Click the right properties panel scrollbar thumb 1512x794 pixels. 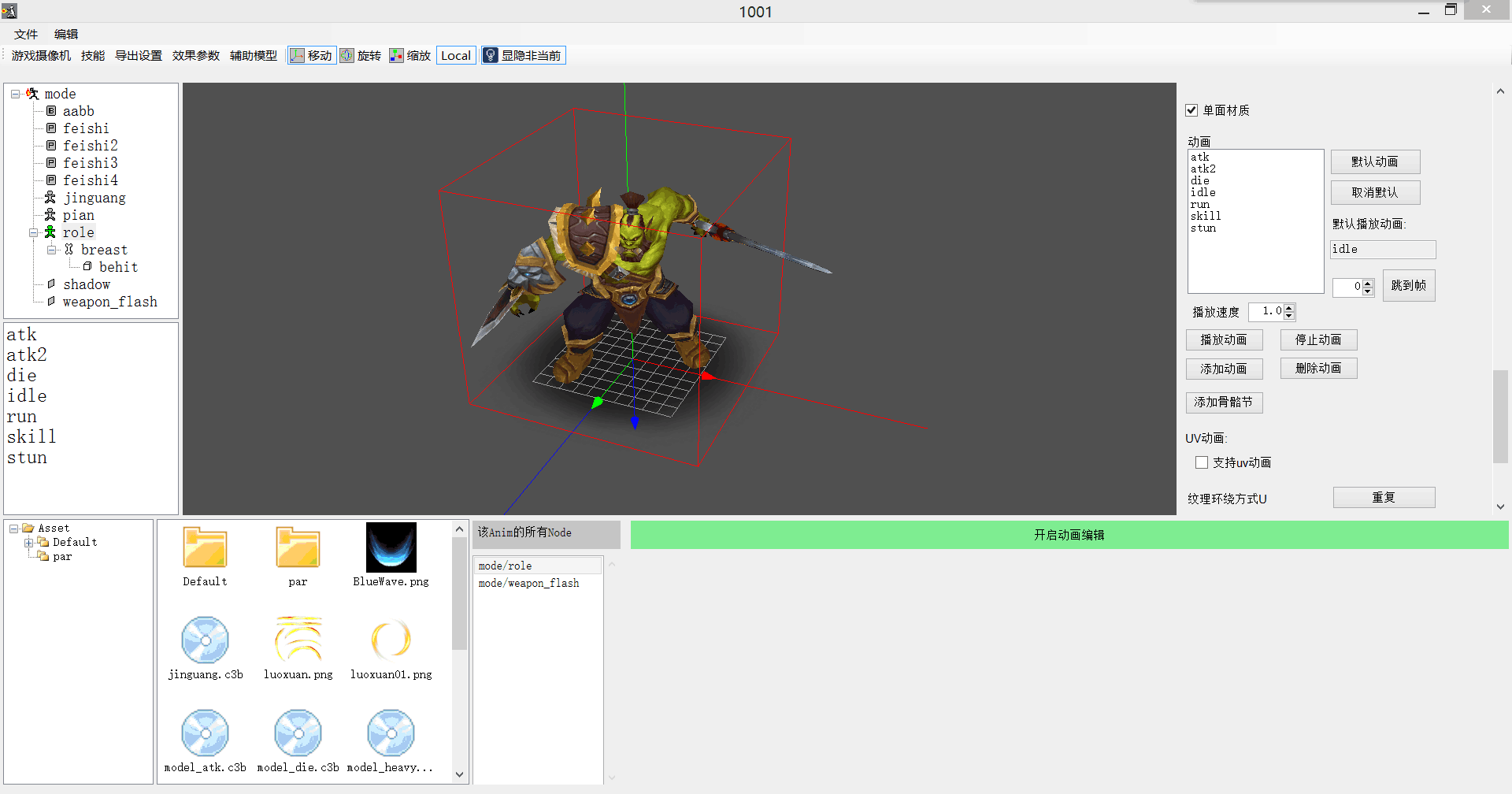[1500, 417]
